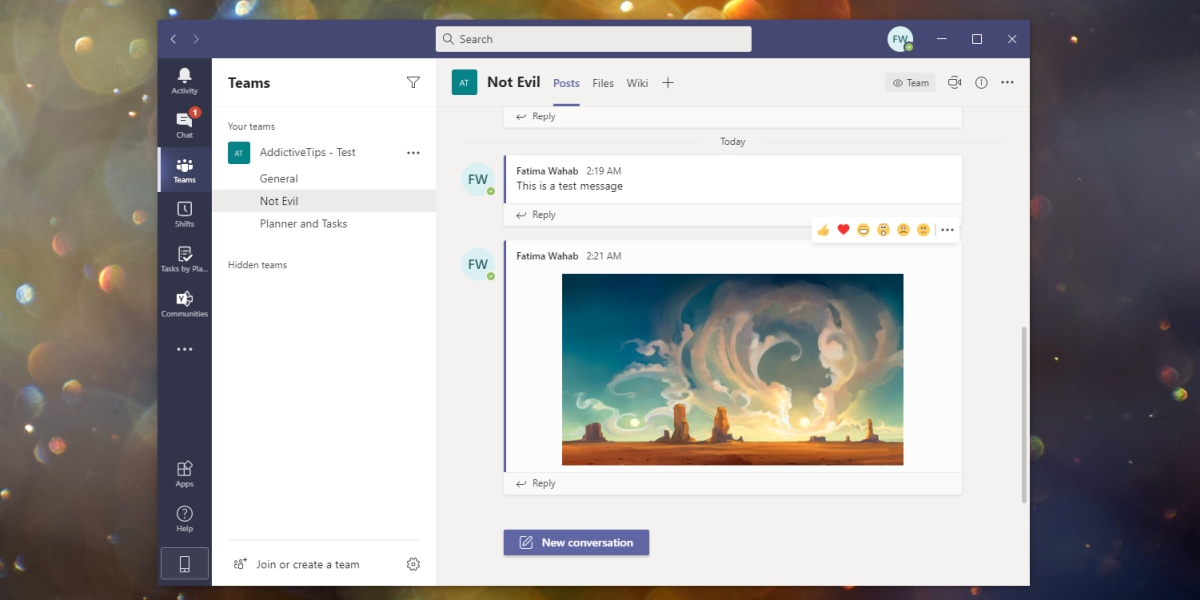
Task: Start a meeting with Meet now icon
Action: 954,83
